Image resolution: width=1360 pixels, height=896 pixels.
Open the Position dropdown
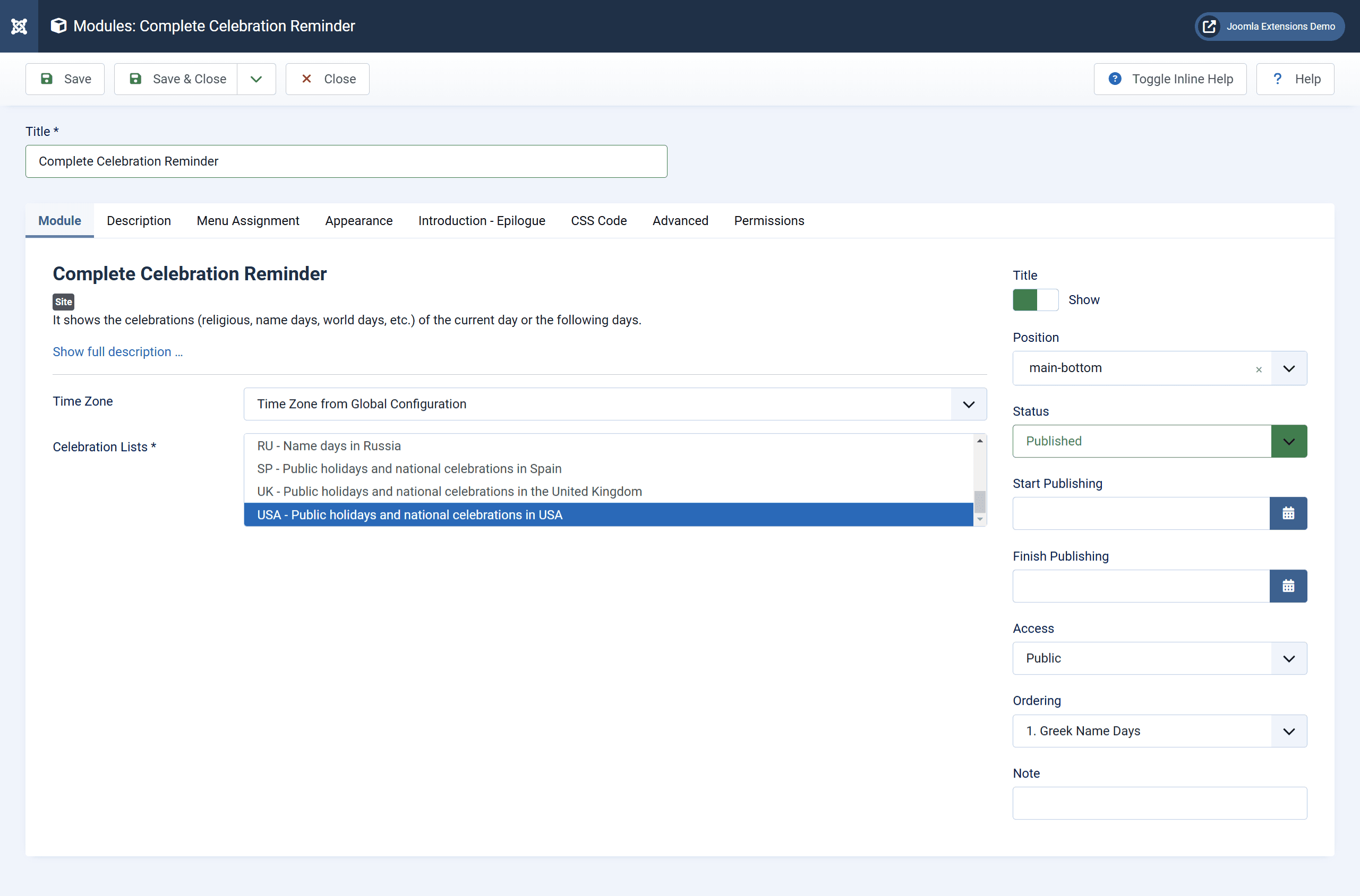click(x=1289, y=368)
